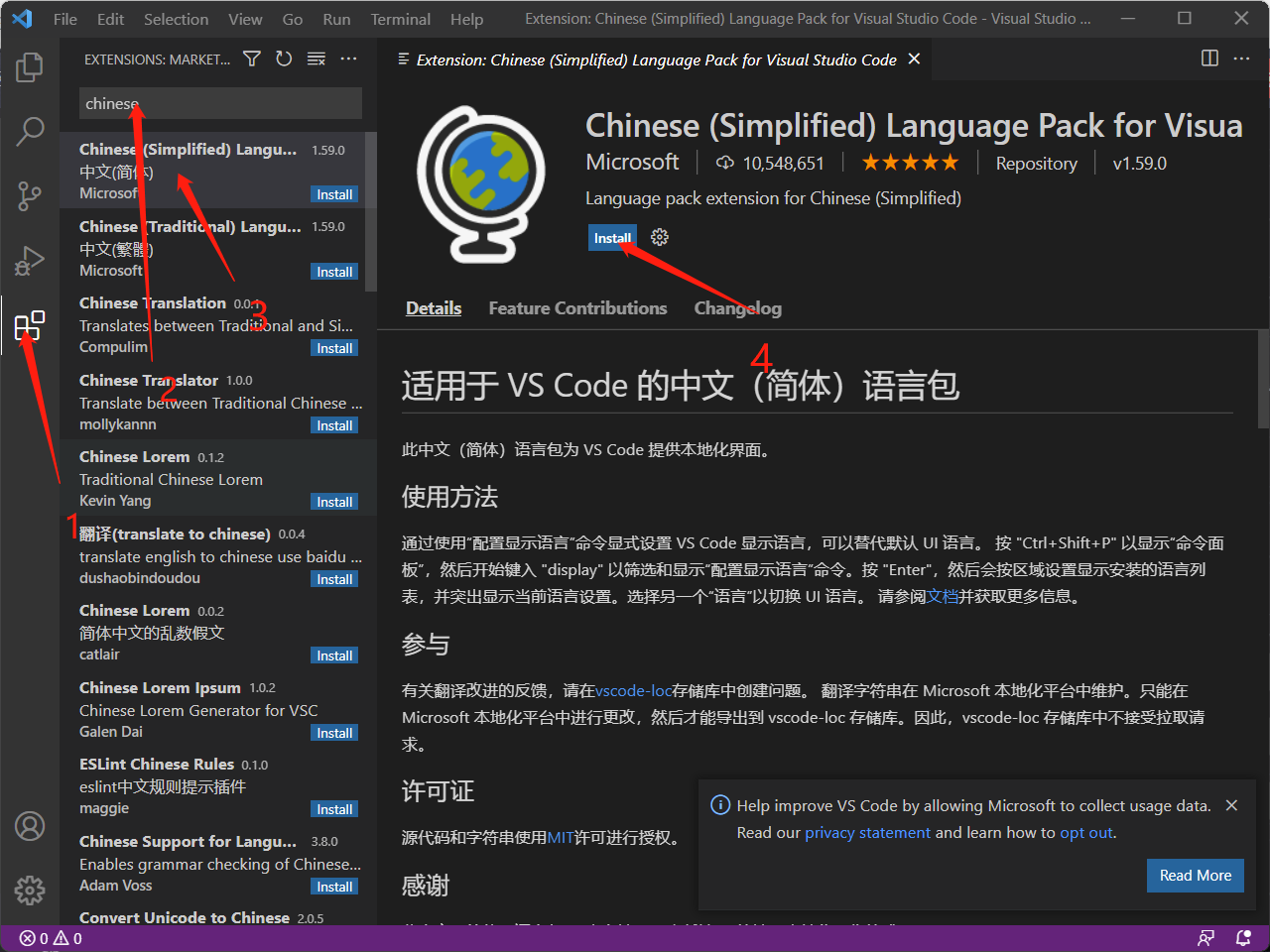Select Chinese Lorem Ipsum list entry
1270x952 pixels.
218,708
